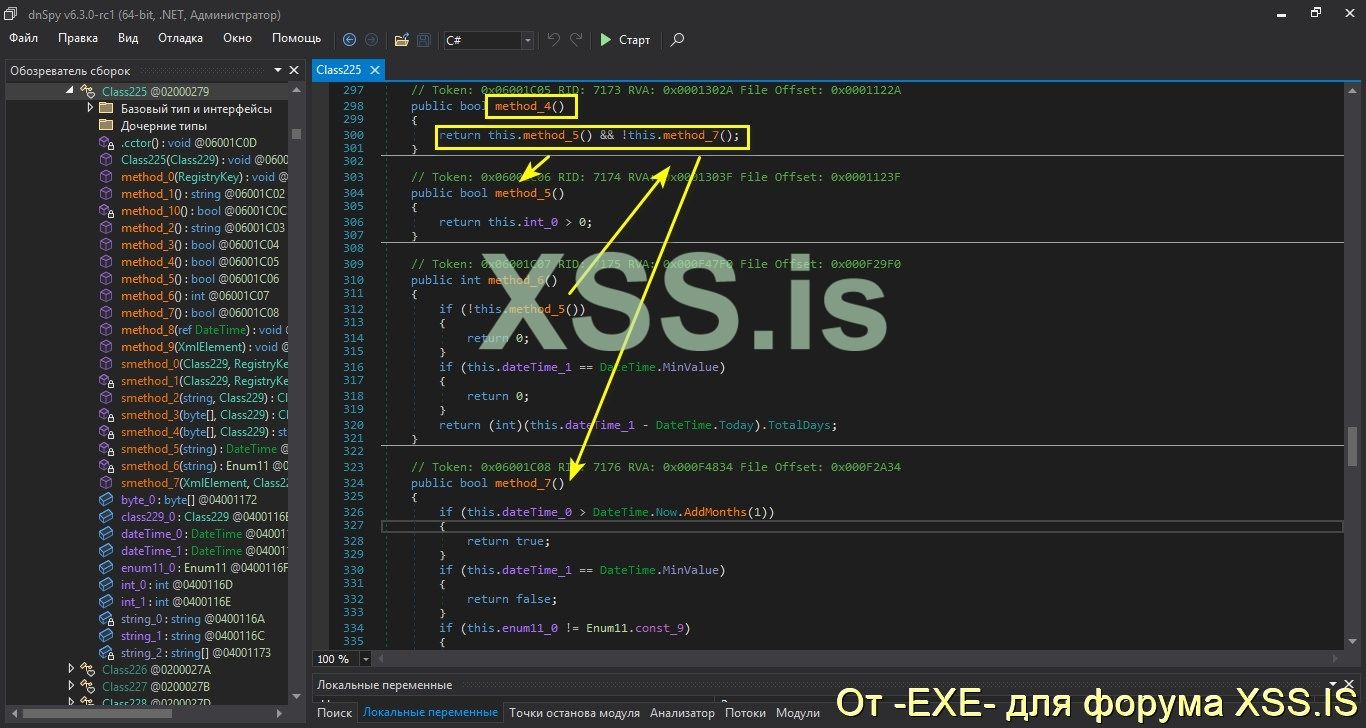
Task: Open the Файл menu
Action: click(24, 38)
